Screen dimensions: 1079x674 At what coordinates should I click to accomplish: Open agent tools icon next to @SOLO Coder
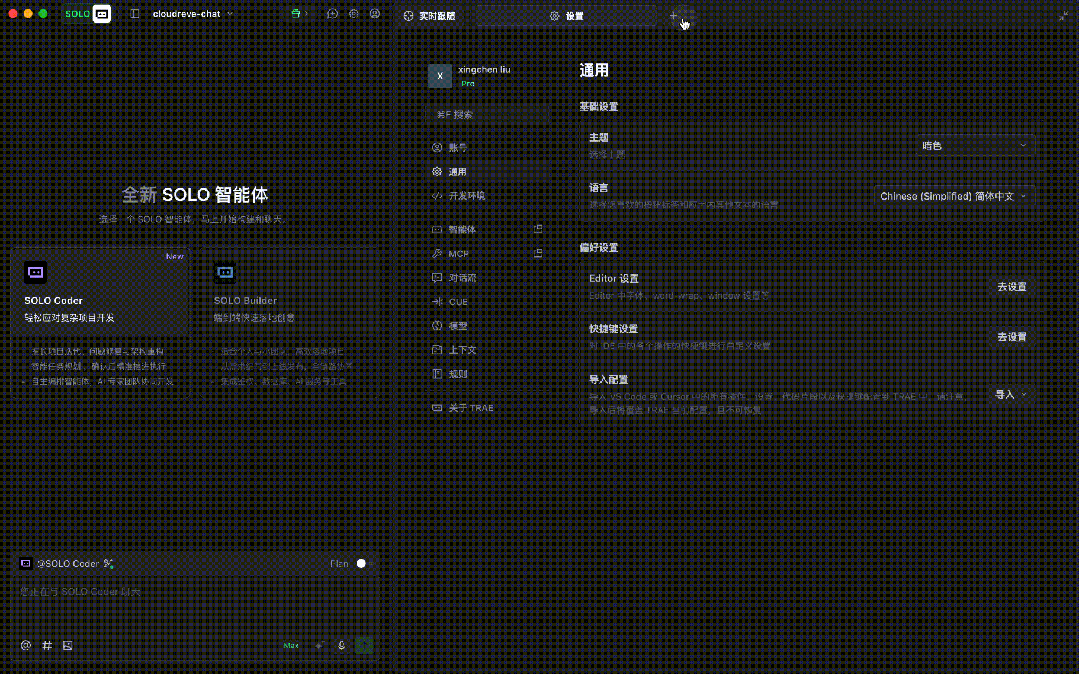click(108, 563)
